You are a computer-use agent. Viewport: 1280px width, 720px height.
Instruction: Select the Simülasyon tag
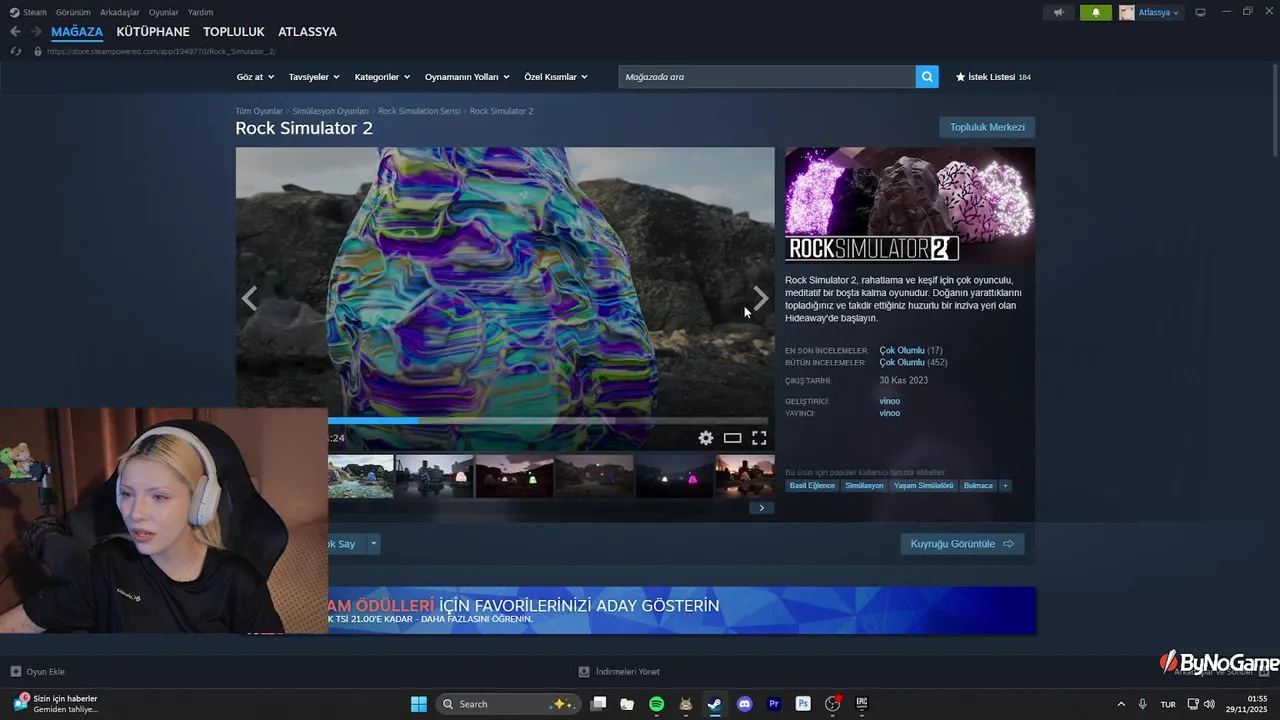coord(864,486)
